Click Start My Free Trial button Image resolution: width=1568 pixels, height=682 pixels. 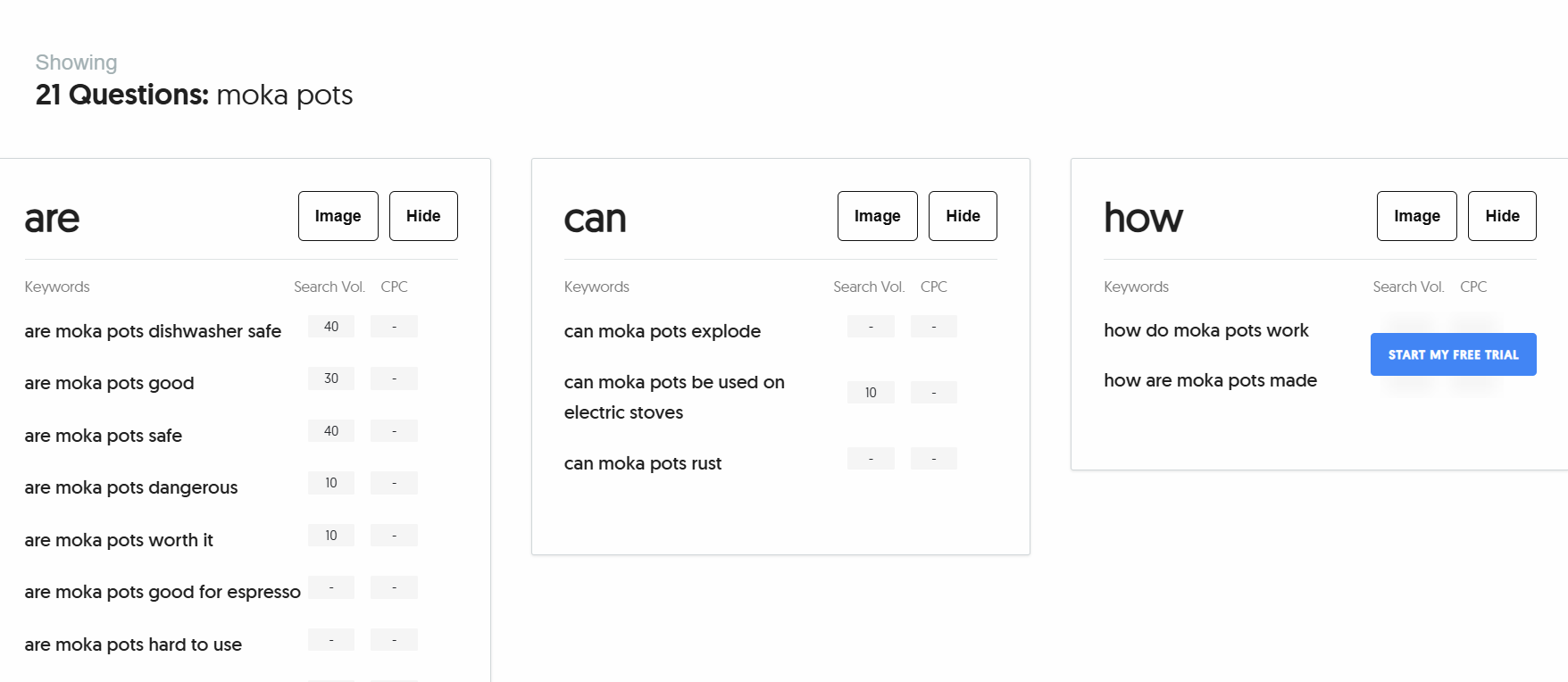pyautogui.click(x=1453, y=354)
